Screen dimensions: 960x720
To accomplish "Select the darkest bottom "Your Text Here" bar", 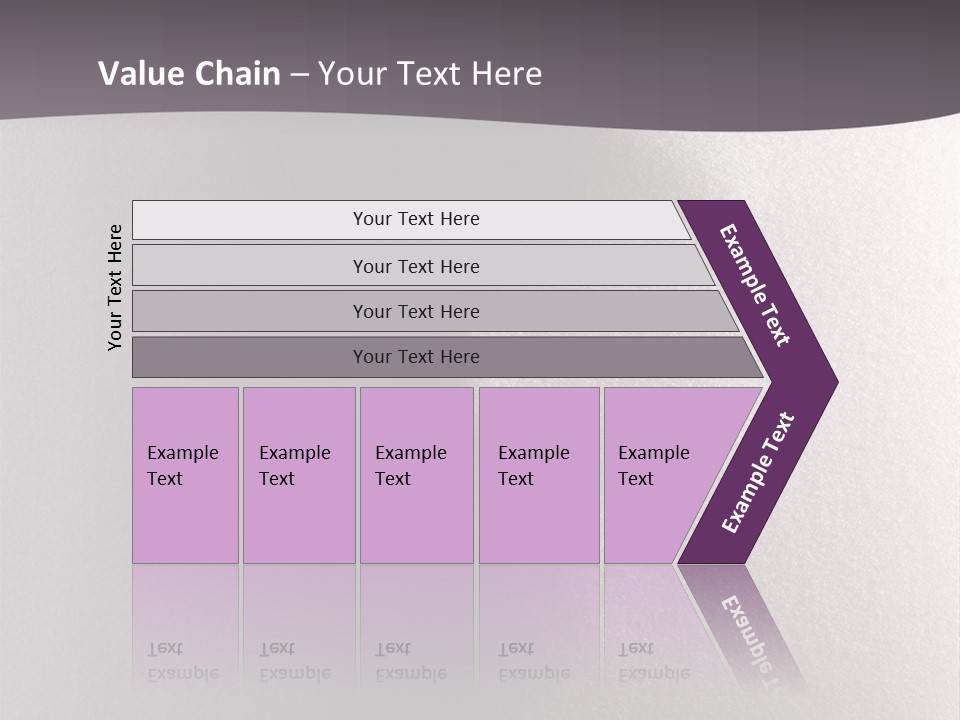I will [415, 357].
